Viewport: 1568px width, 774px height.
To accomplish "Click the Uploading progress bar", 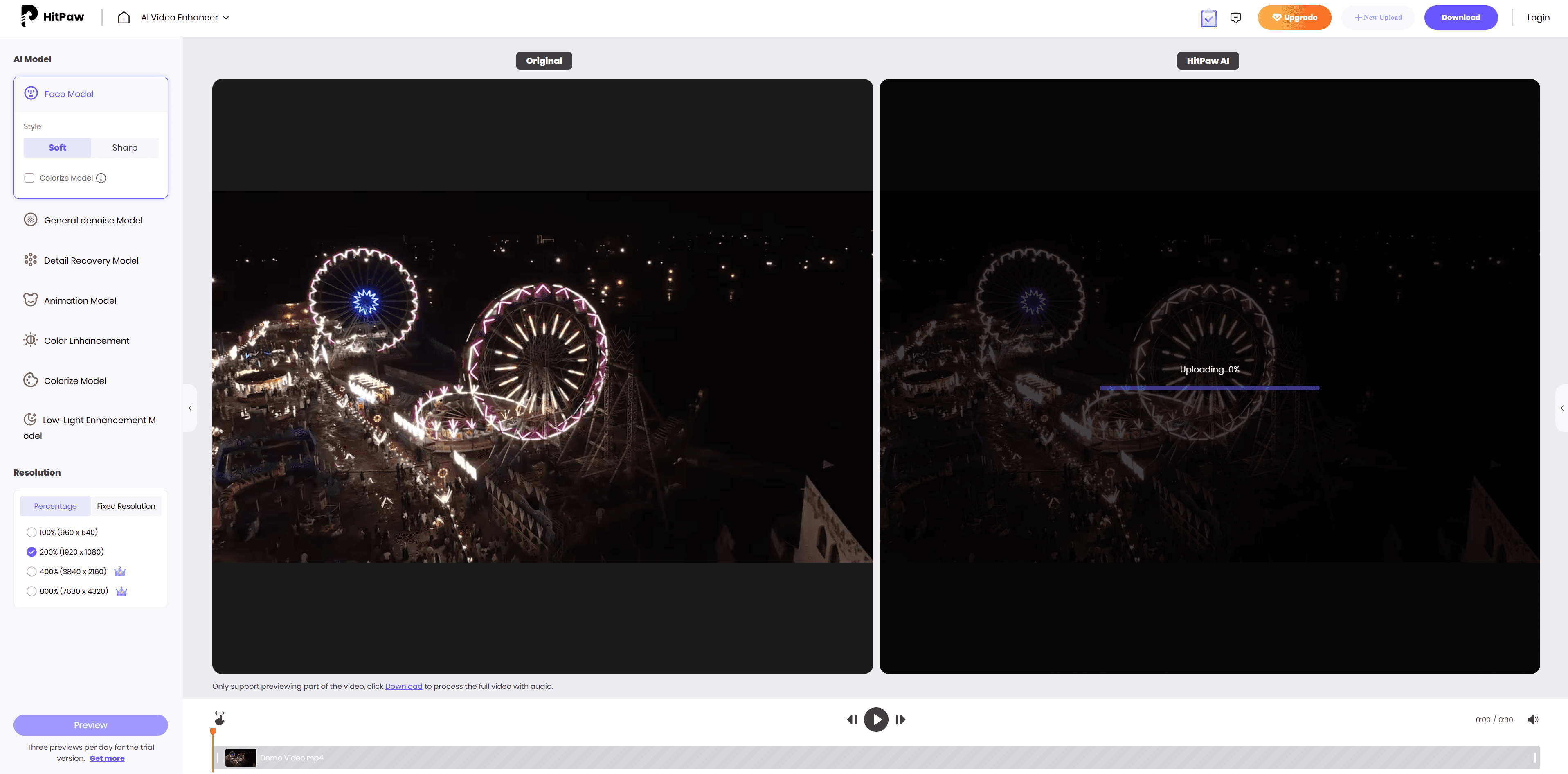I will coord(1209,388).
